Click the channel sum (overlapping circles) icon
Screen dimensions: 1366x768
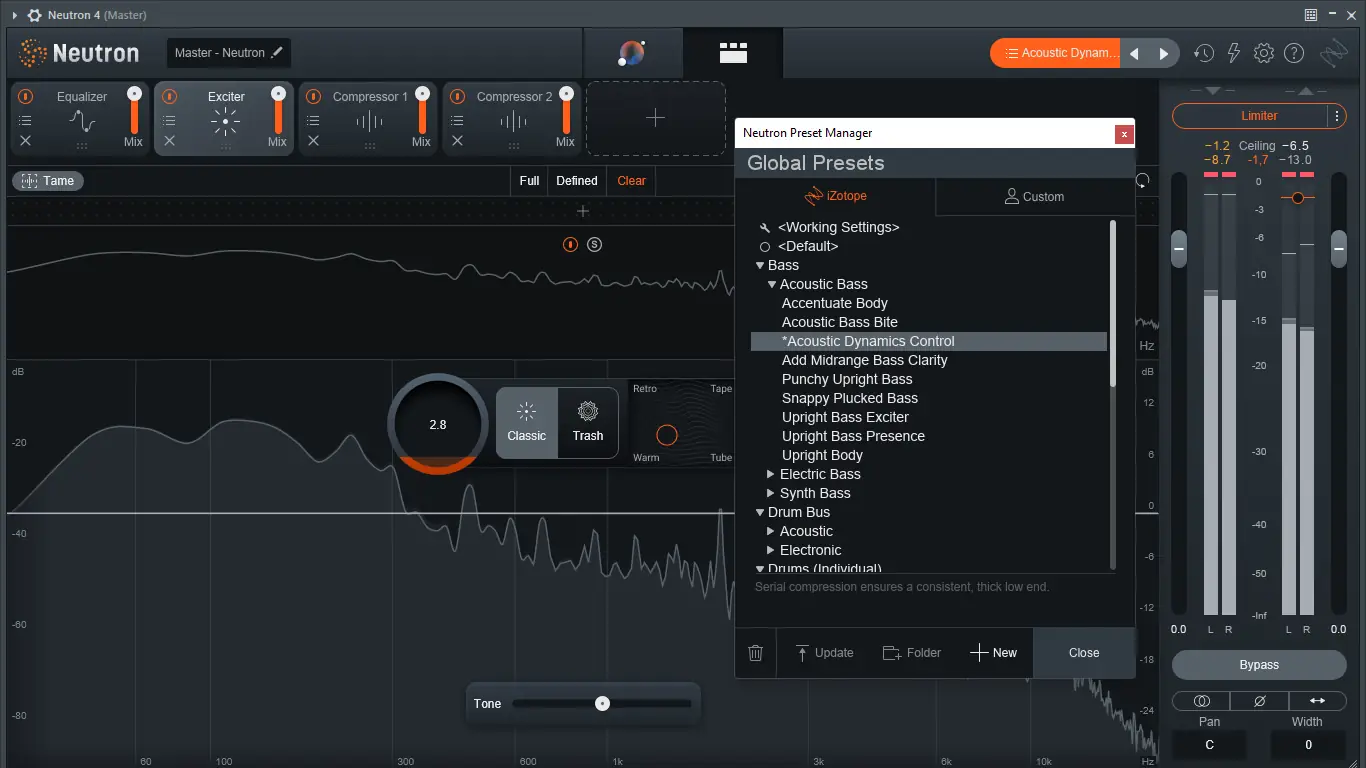coord(1202,701)
